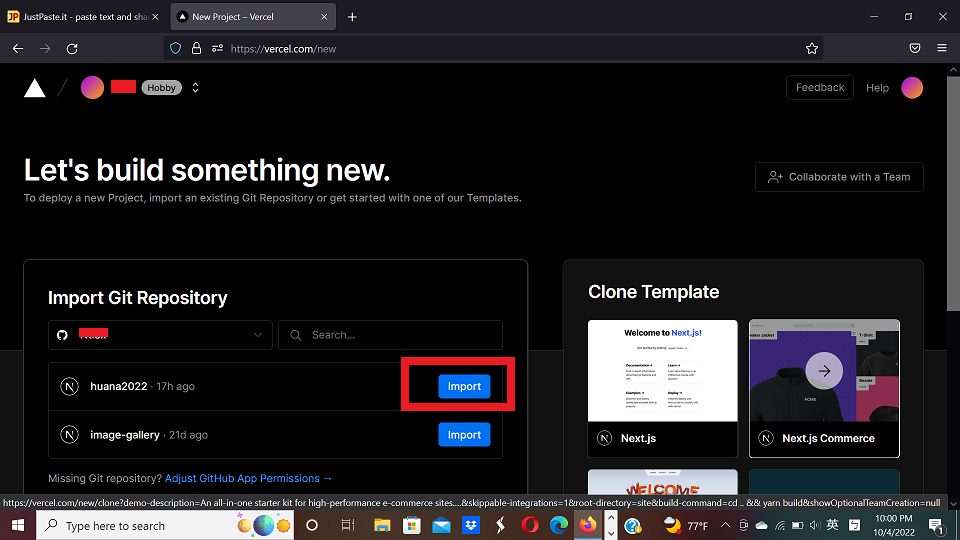Import the huana2022 repository
This screenshot has height=540, width=960.
coord(464,386)
